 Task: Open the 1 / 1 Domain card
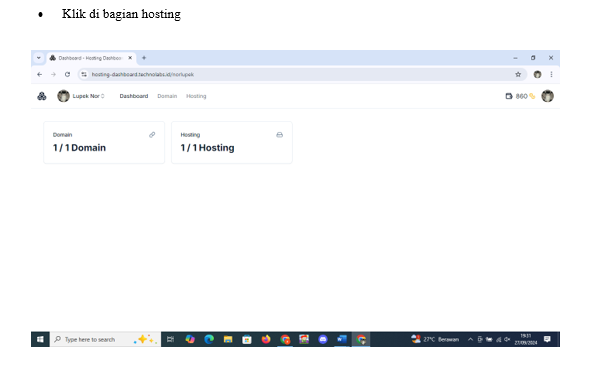(104, 142)
